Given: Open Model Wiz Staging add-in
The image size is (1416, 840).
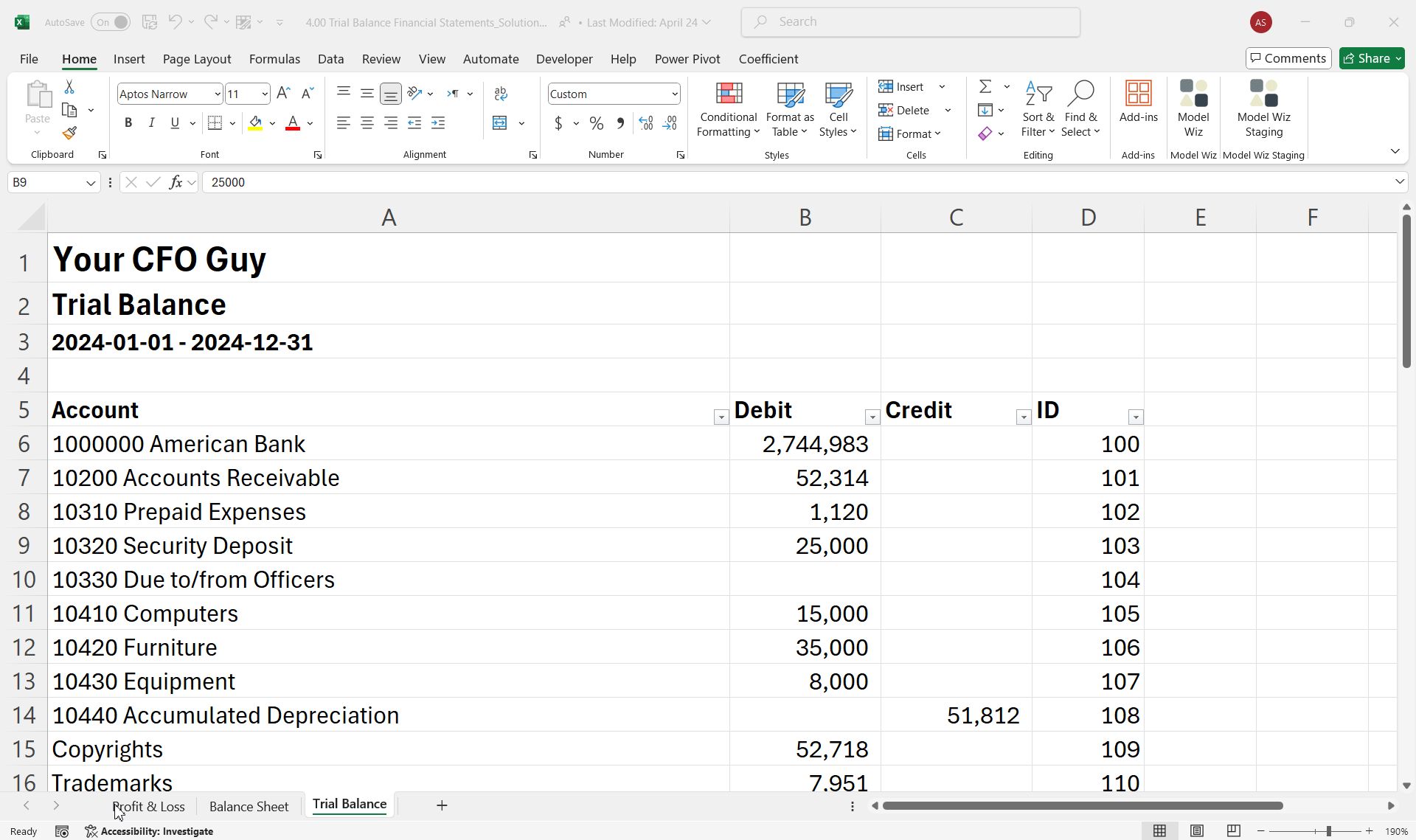Looking at the screenshot, I should pos(1263,109).
